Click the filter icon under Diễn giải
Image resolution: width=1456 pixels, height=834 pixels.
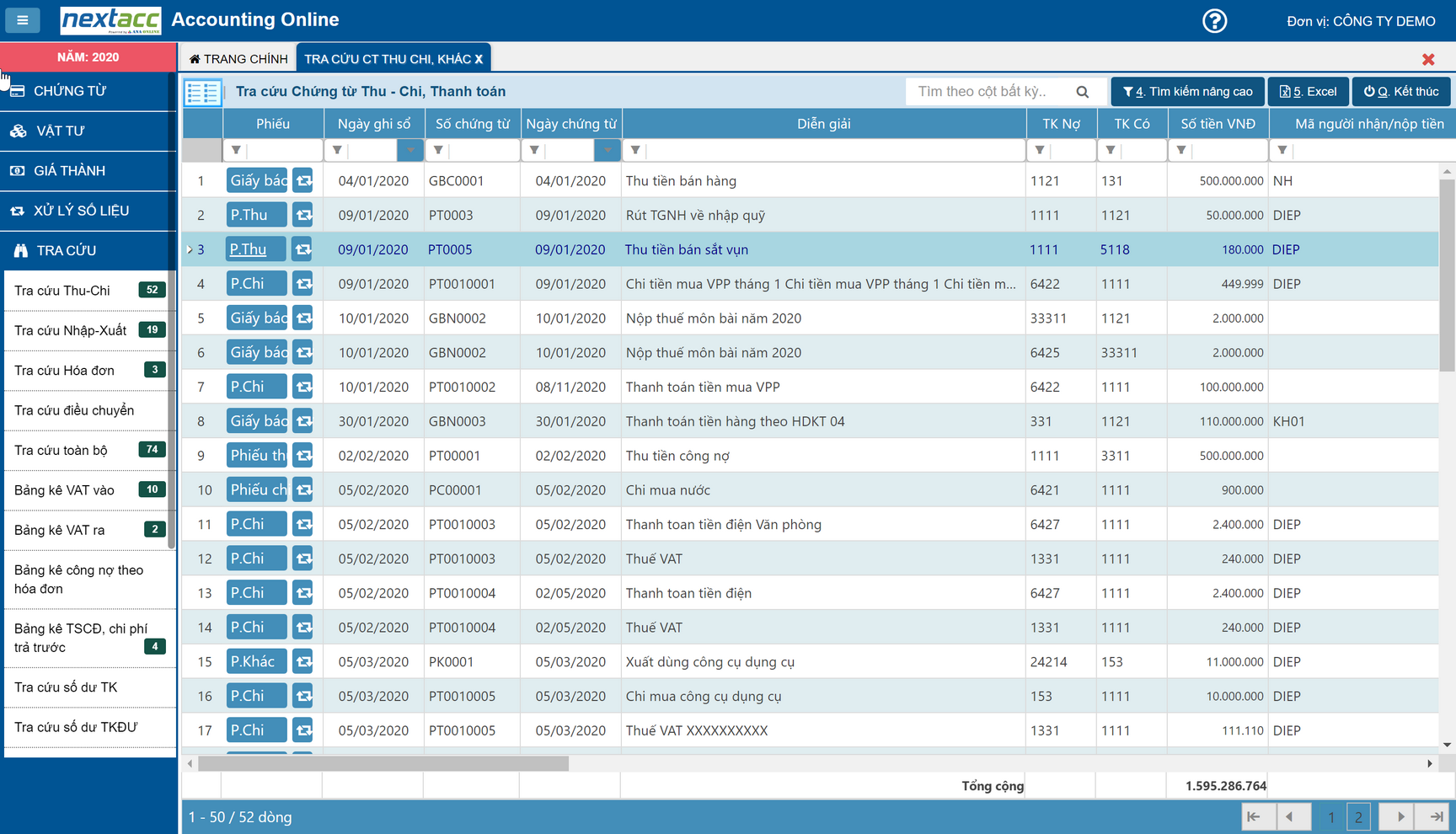click(x=635, y=151)
